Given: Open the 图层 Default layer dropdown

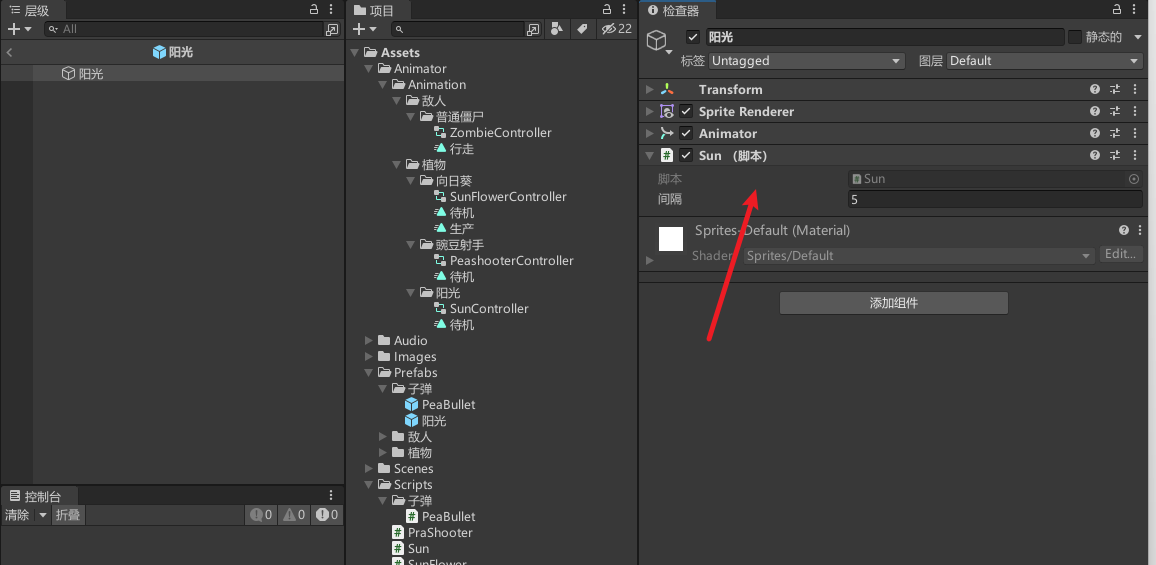Looking at the screenshot, I should tap(1044, 61).
